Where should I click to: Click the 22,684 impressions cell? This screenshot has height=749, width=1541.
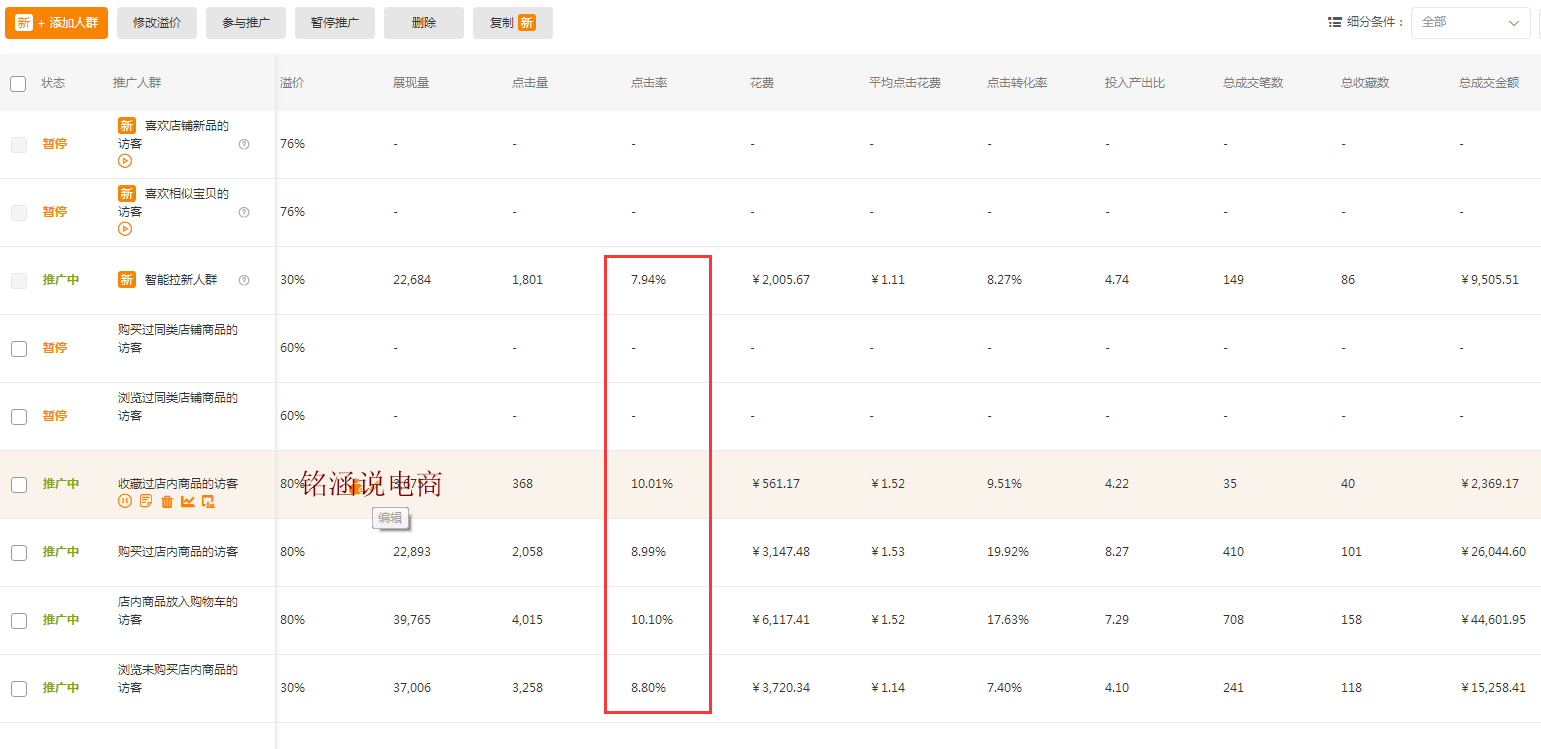(x=412, y=280)
